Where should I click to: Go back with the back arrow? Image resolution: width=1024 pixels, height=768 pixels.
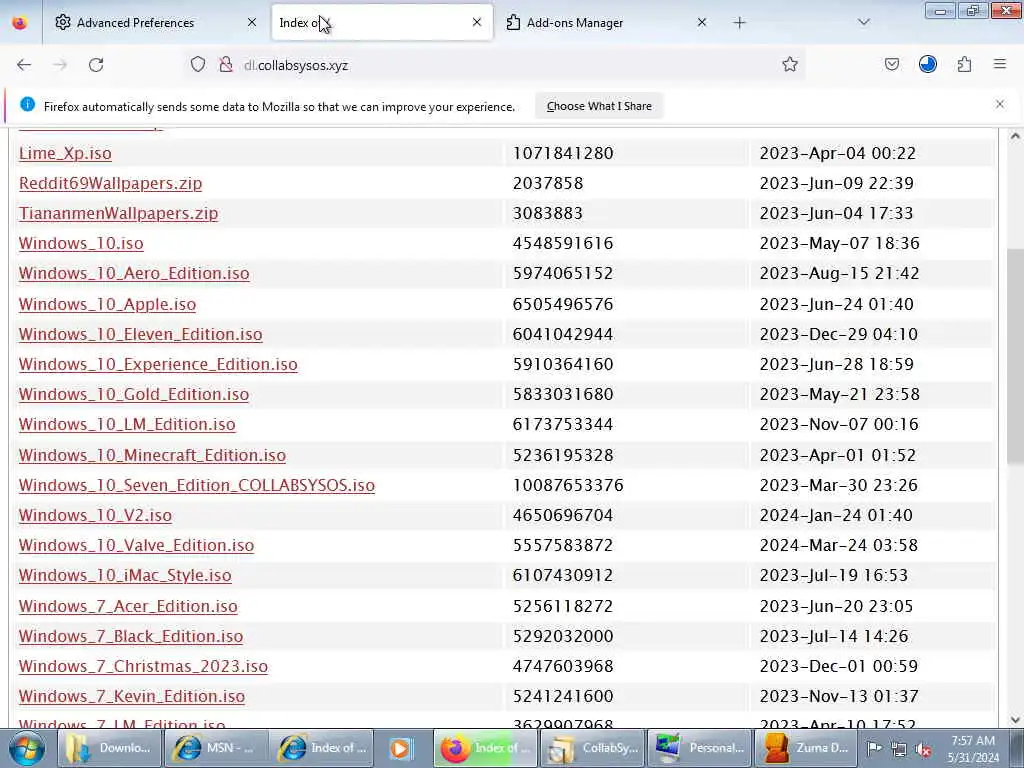[x=24, y=65]
